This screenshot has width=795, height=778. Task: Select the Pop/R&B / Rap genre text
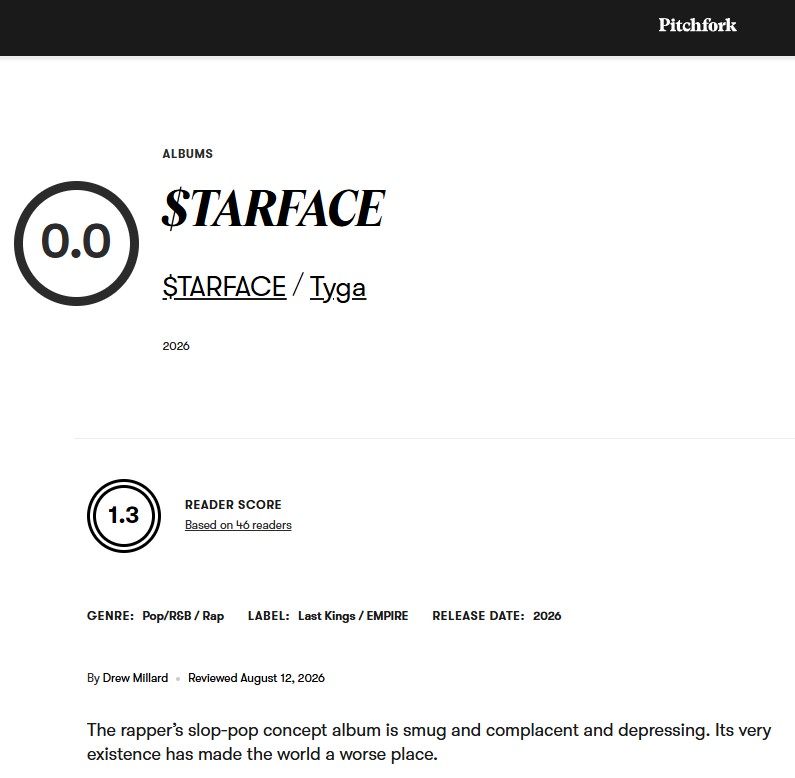(x=183, y=616)
